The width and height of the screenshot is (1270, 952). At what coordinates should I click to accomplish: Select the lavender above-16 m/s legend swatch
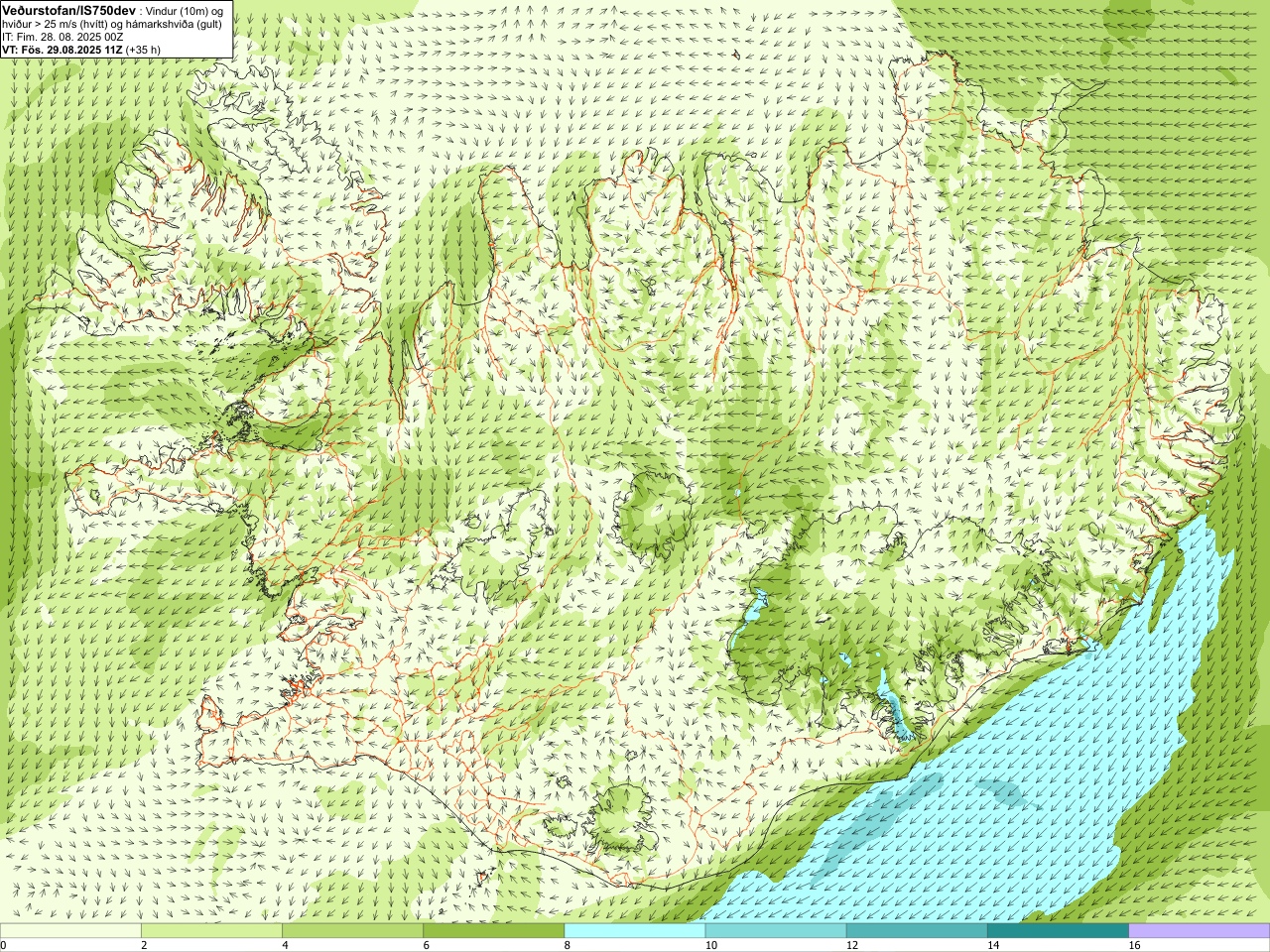pyautogui.click(x=1200, y=931)
